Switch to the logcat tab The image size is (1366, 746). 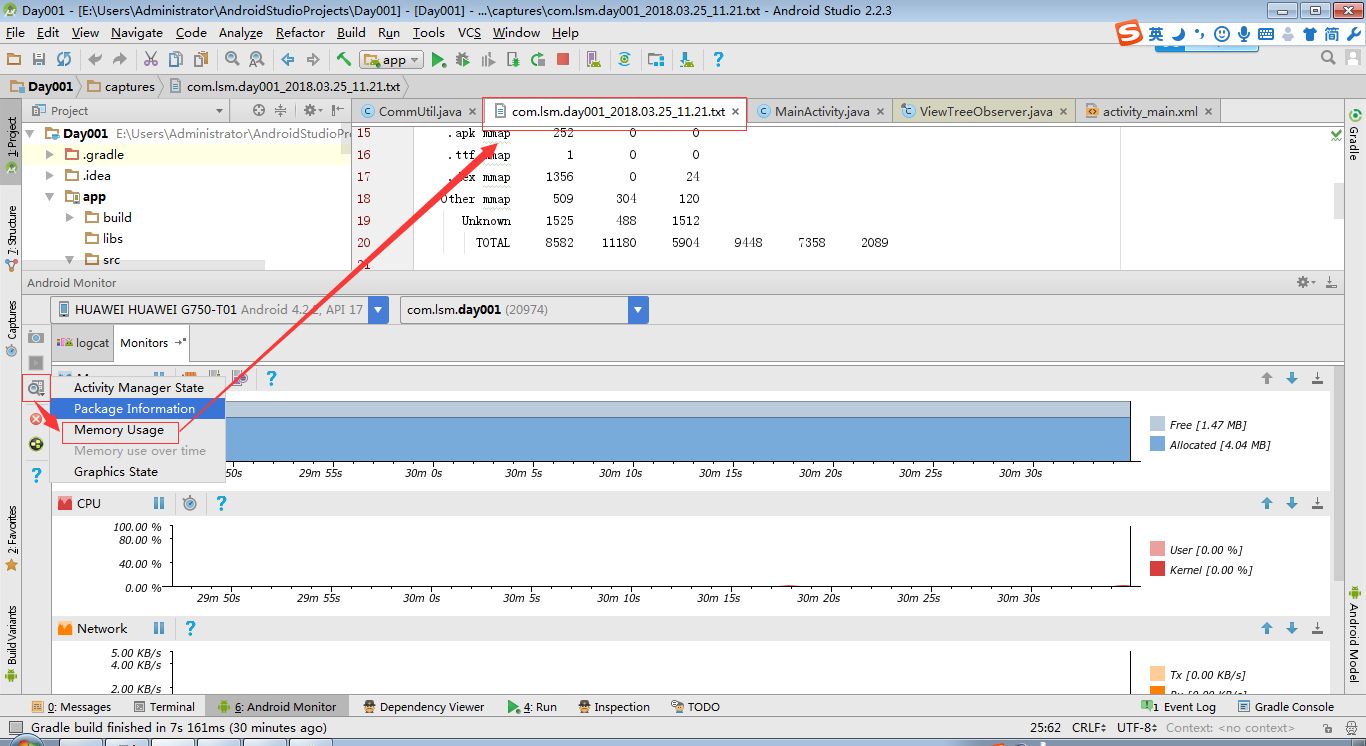(x=83, y=342)
